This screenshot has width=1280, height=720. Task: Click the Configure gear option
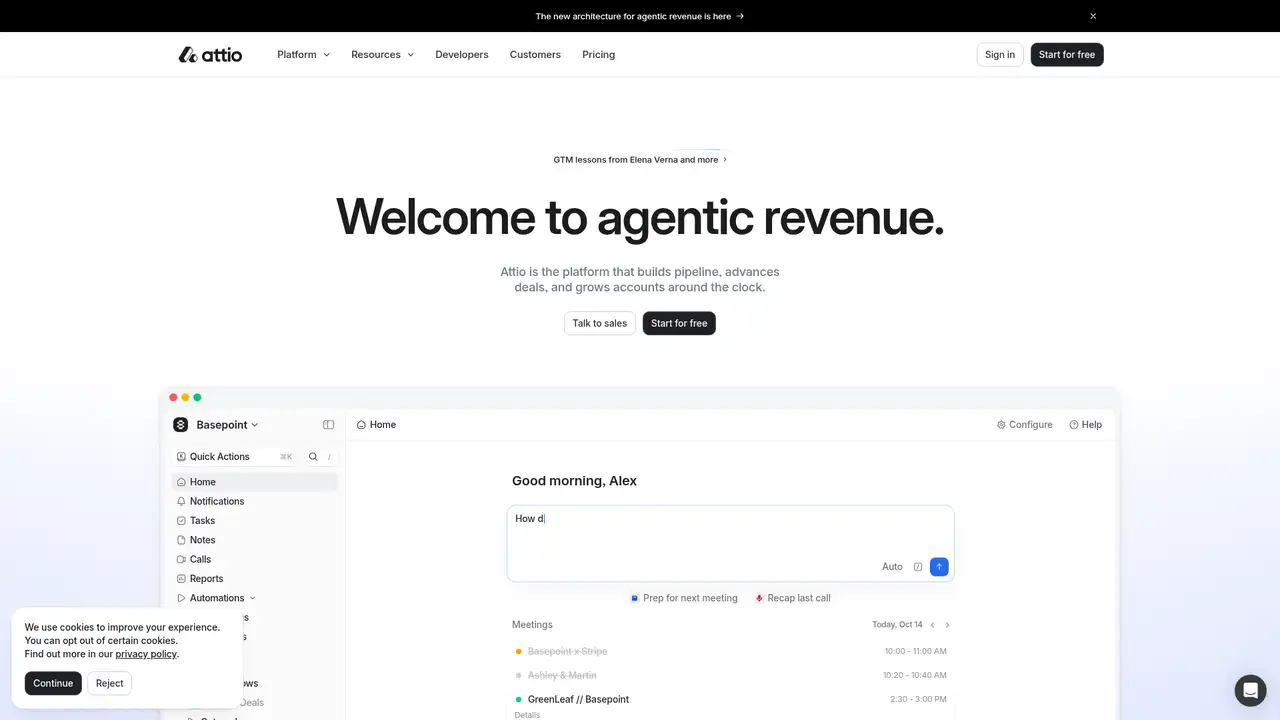1025,425
